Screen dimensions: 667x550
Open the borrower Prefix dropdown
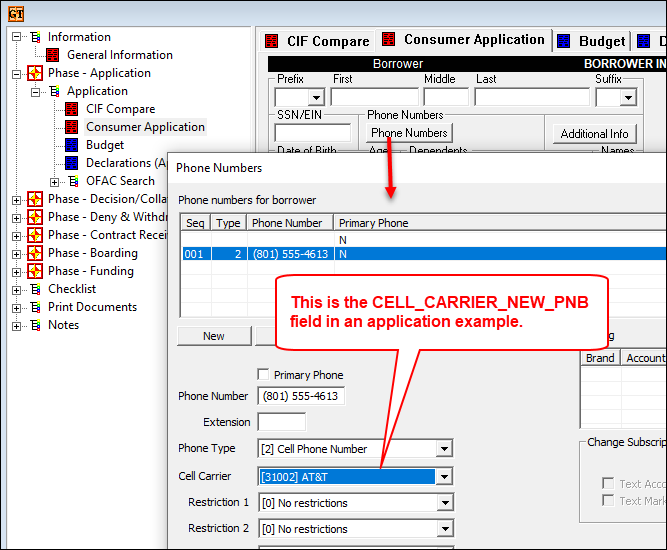316,97
